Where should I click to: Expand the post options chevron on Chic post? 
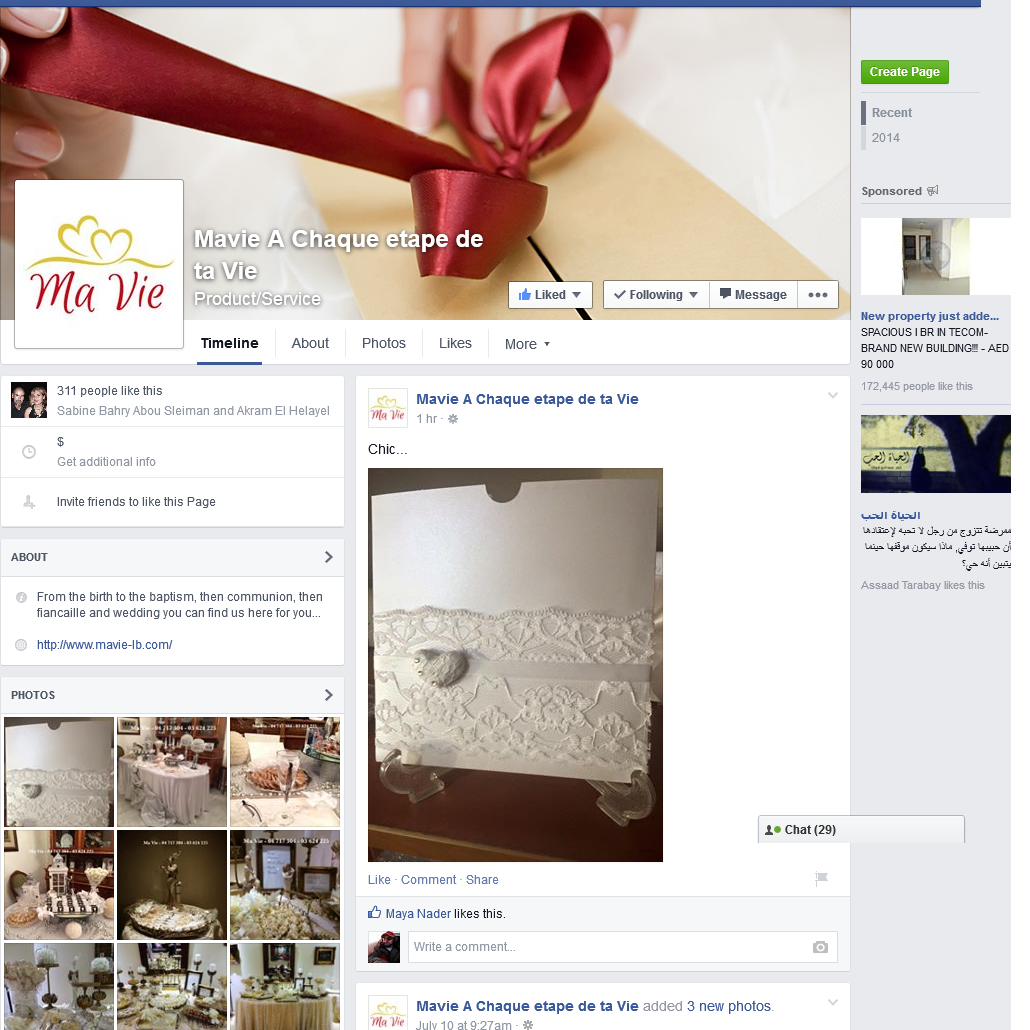click(832, 396)
